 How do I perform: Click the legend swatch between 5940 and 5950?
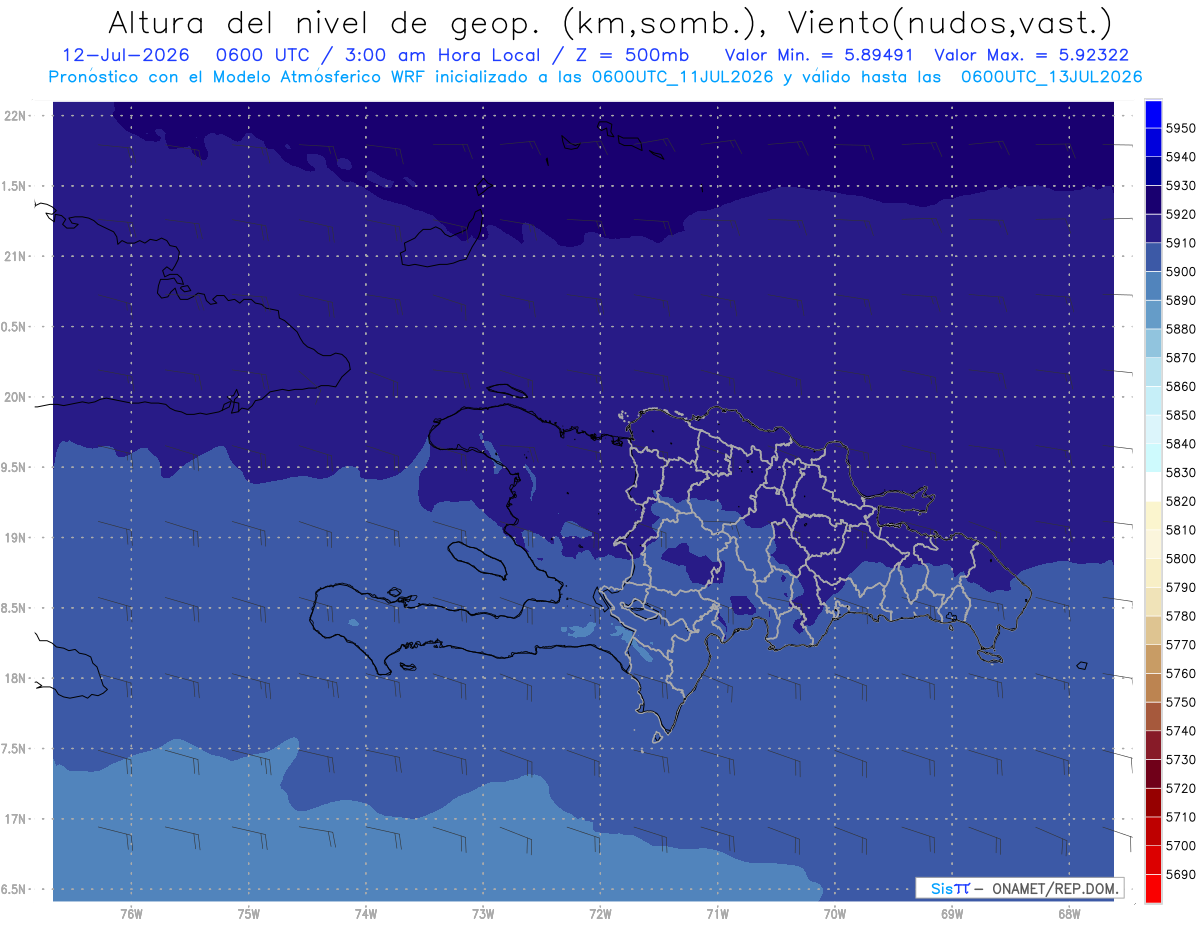click(x=1153, y=142)
